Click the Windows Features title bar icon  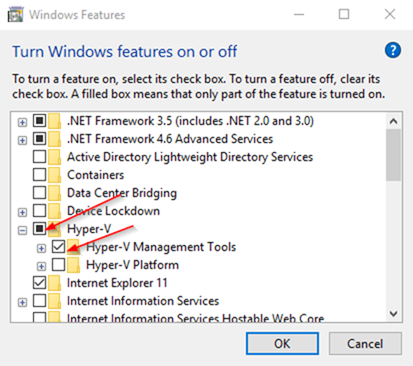click(16, 15)
